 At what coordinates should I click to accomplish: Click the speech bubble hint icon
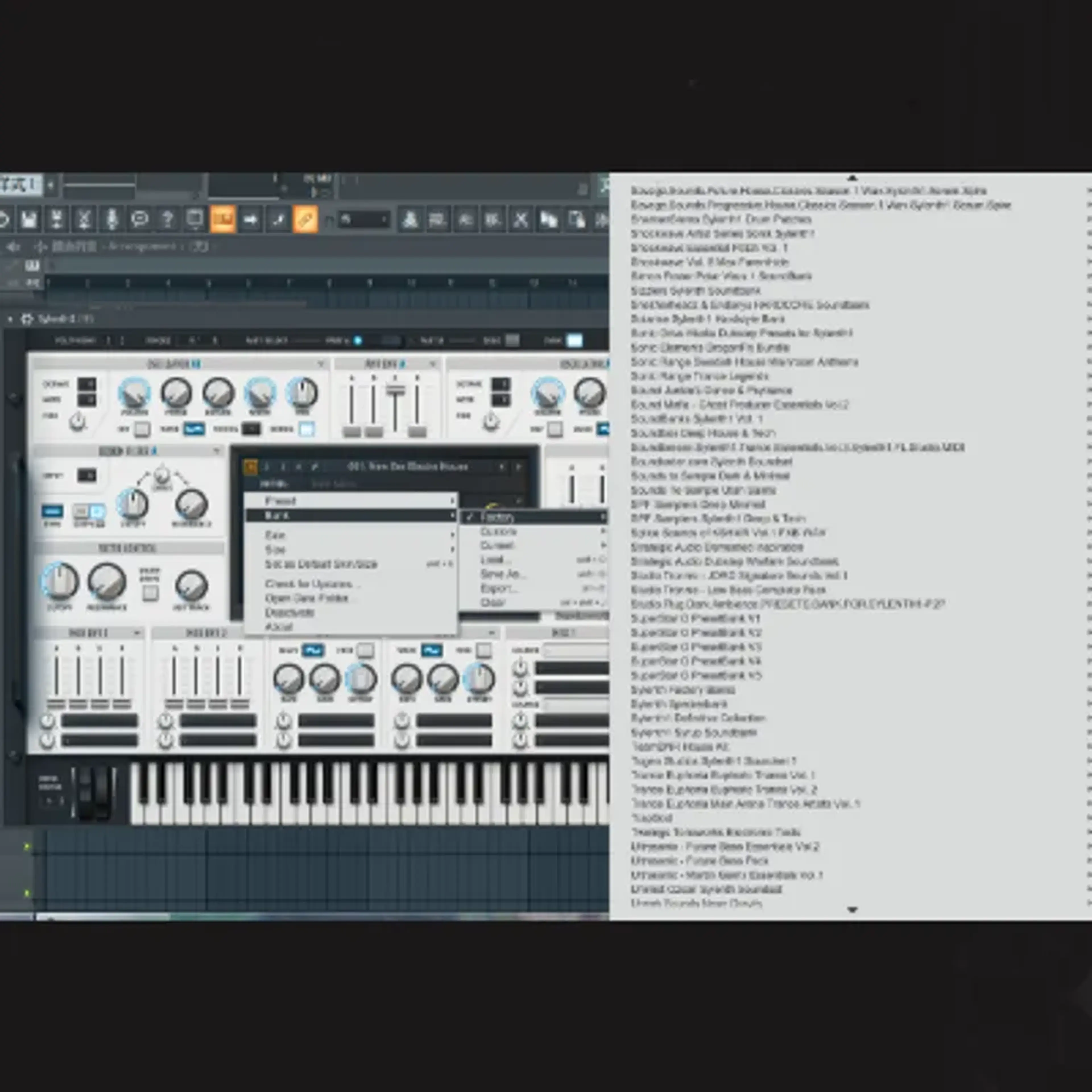pyautogui.click(x=140, y=219)
